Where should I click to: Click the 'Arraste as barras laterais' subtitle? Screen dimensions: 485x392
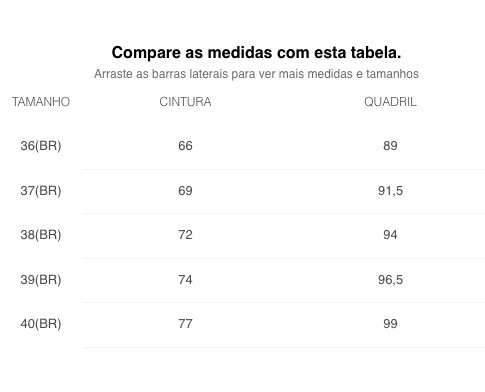coord(256,74)
